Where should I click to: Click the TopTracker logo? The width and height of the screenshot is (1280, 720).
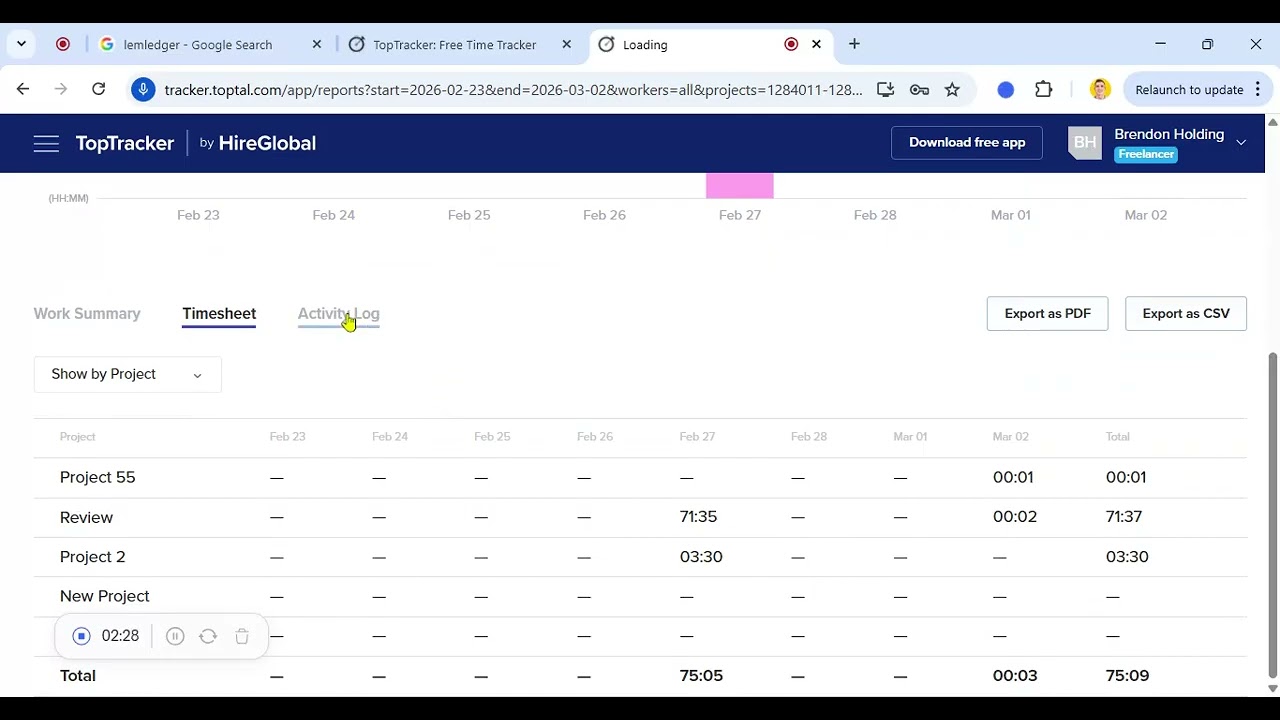coord(125,143)
